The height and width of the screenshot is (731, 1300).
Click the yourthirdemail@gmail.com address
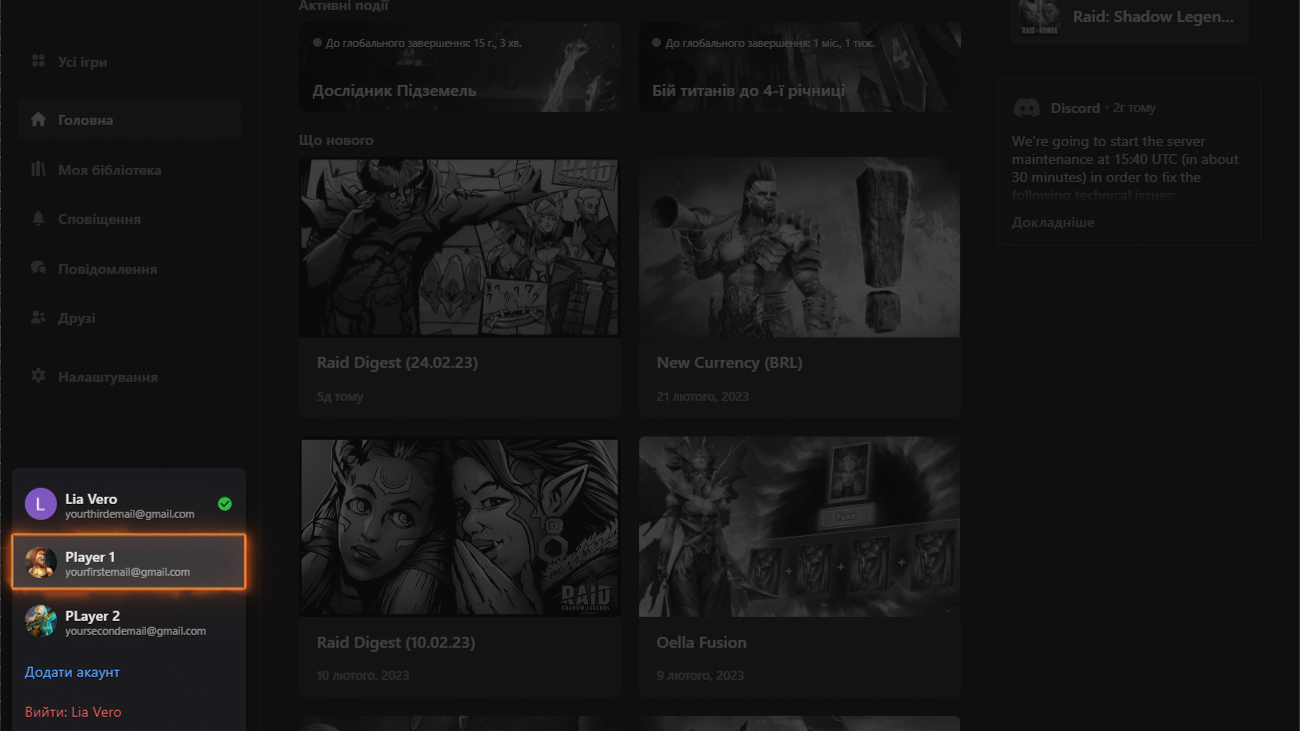pyautogui.click(x=130, y=514)
